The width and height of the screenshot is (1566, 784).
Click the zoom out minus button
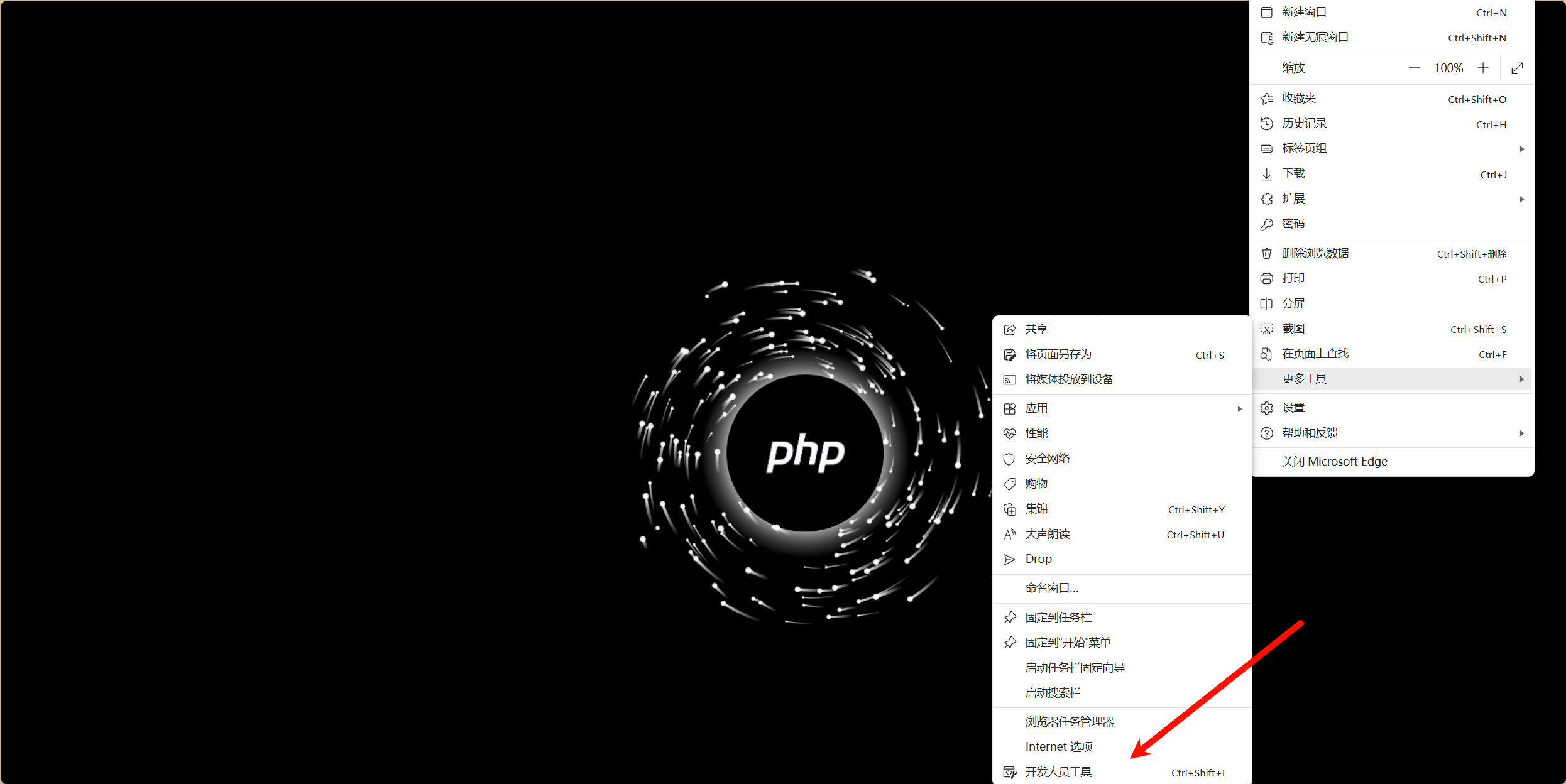coord(1414,68)
